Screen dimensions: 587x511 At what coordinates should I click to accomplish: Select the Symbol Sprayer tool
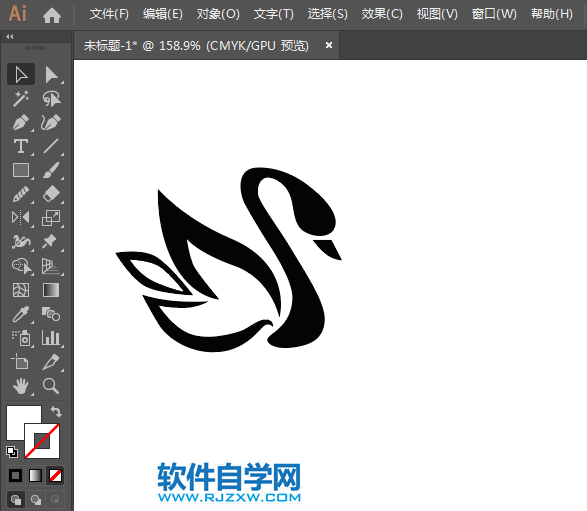click(21, 338)
